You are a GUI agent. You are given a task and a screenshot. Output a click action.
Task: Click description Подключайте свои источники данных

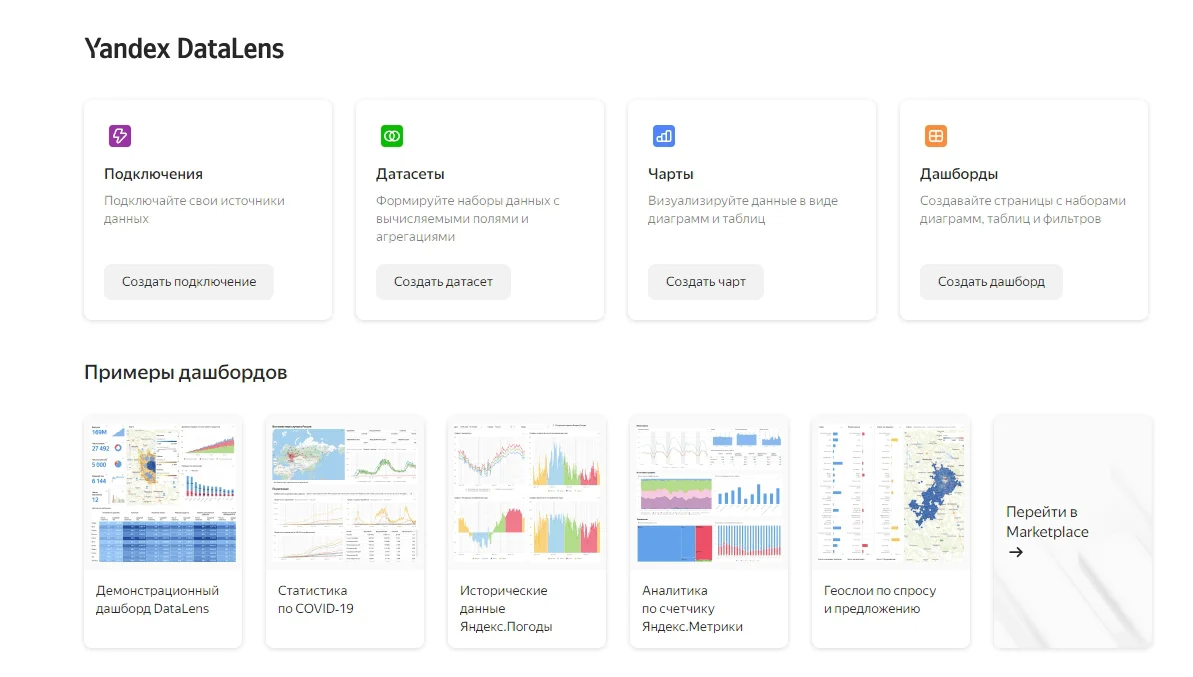click(194, 209)
